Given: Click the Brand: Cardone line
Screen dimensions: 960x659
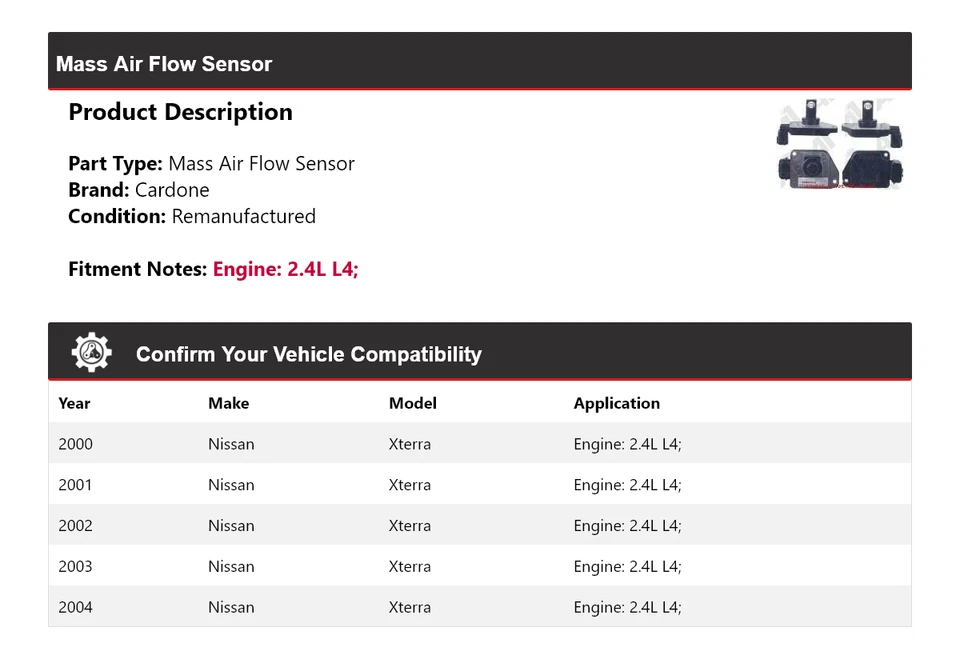Looking at the screenshot, I should coord(139,190).
